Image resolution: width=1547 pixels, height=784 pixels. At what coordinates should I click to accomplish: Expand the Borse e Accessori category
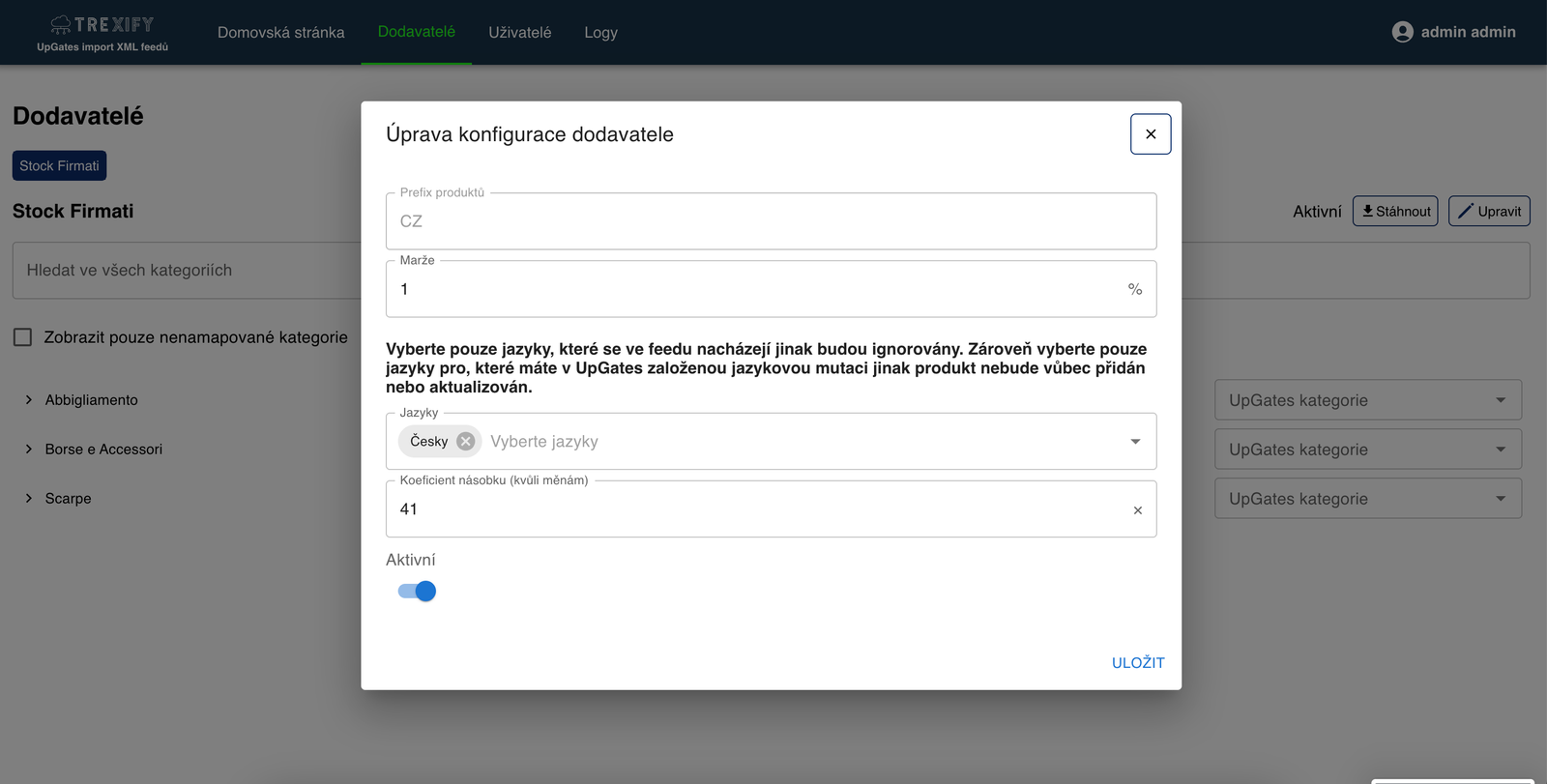point(29,450)
